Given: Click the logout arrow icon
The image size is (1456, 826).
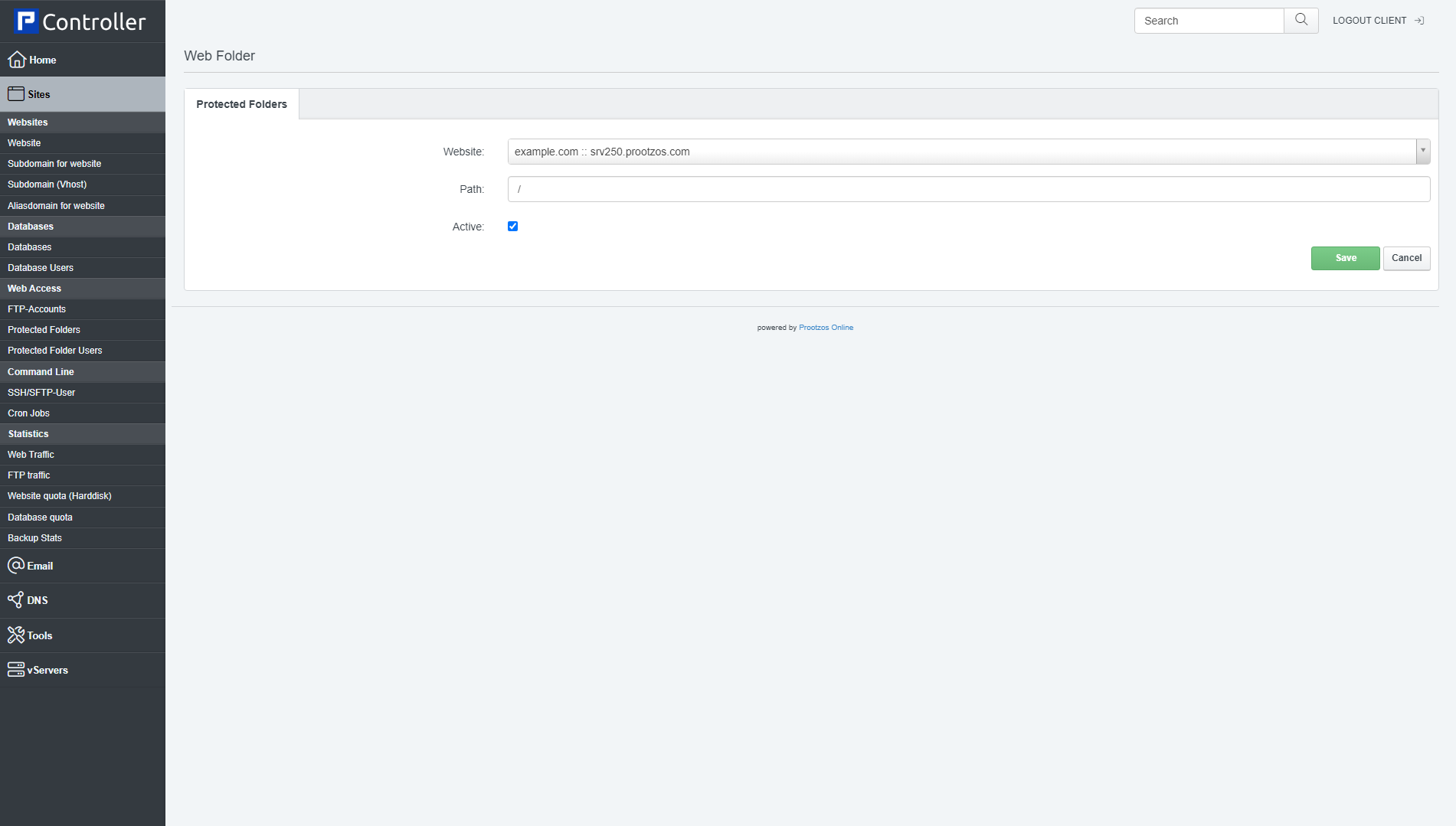Looking at the screenshot, I should point(1419,21).
